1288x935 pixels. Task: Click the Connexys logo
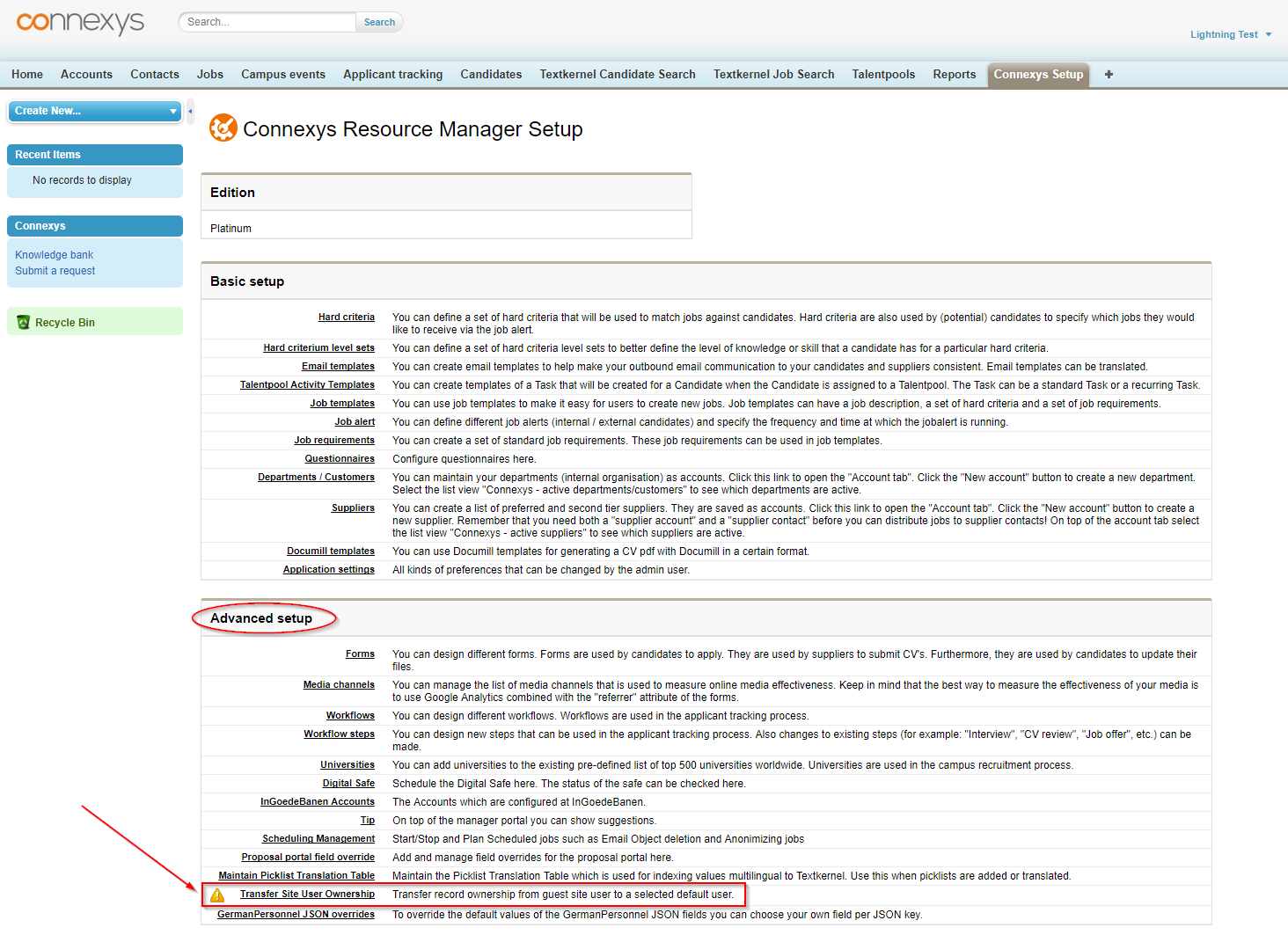click(80, 22)
